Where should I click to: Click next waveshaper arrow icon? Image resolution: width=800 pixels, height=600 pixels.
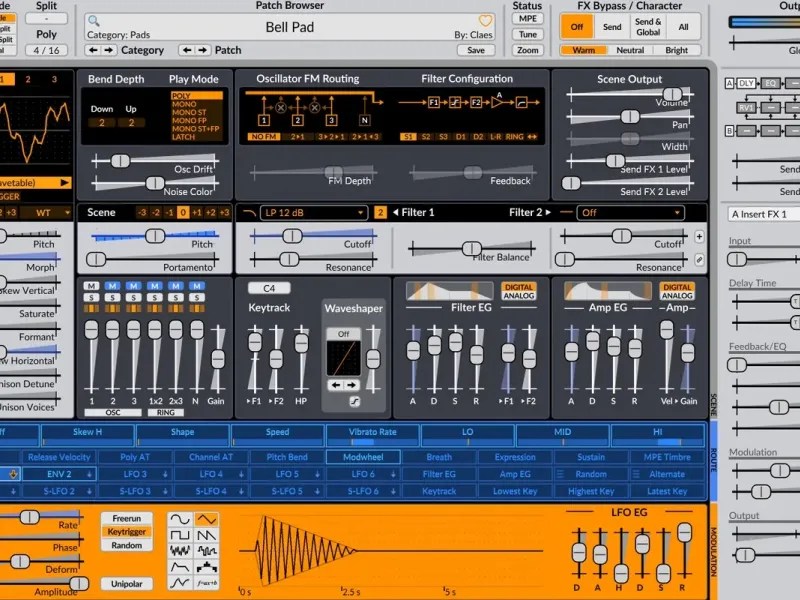point(351,385)
